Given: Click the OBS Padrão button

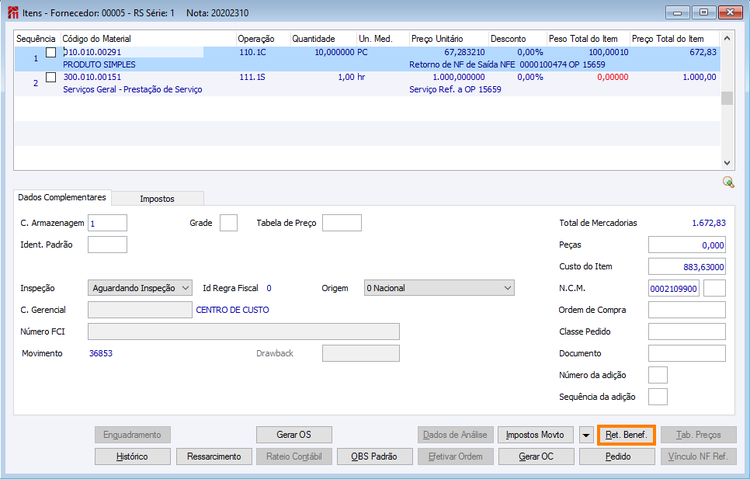Looking at the screenshot, I should pyautogui.click(x=375, y=457).
